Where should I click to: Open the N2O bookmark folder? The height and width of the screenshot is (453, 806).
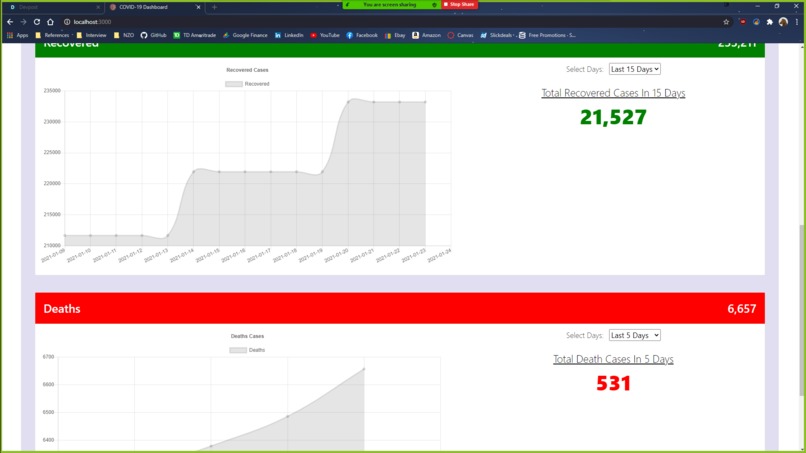point(124,35)
